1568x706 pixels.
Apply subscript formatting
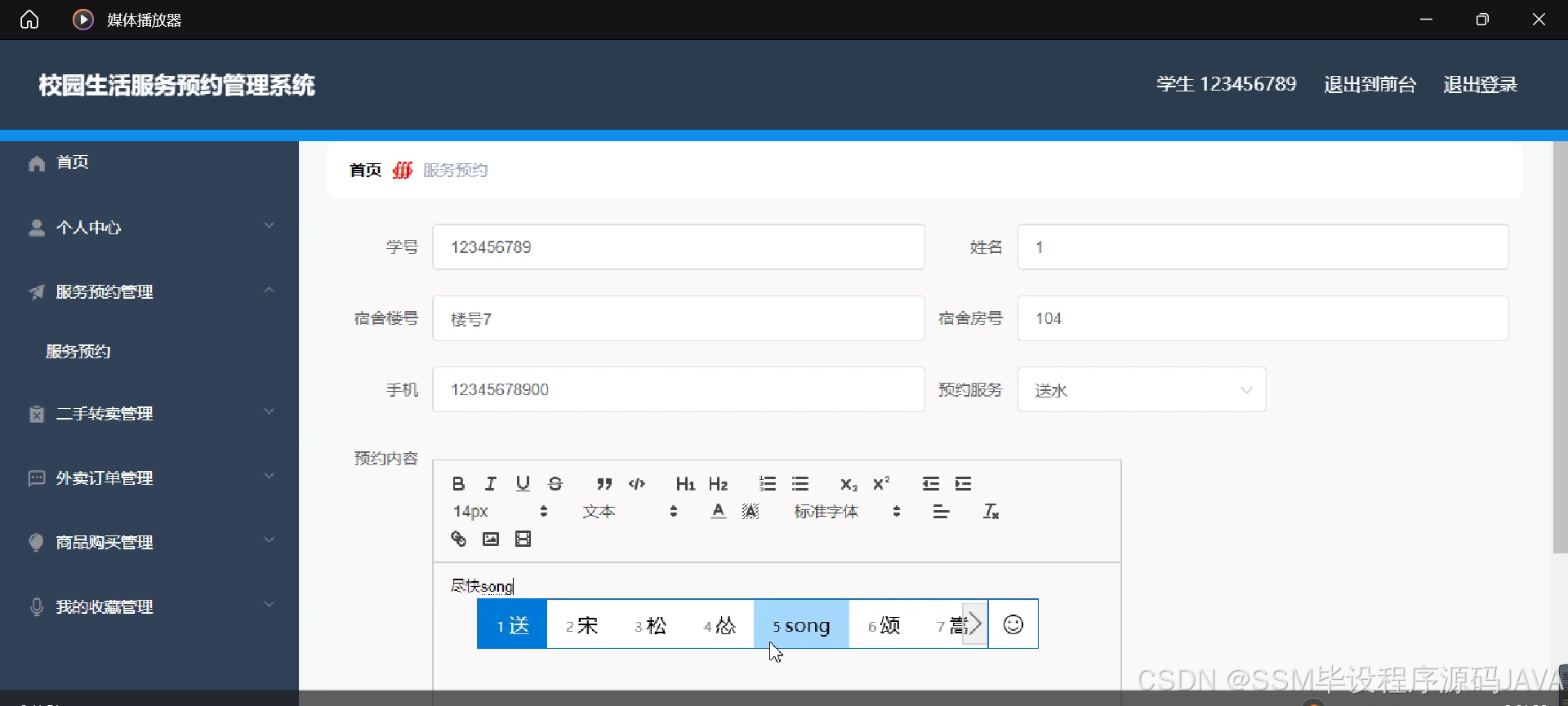(849, 484)
